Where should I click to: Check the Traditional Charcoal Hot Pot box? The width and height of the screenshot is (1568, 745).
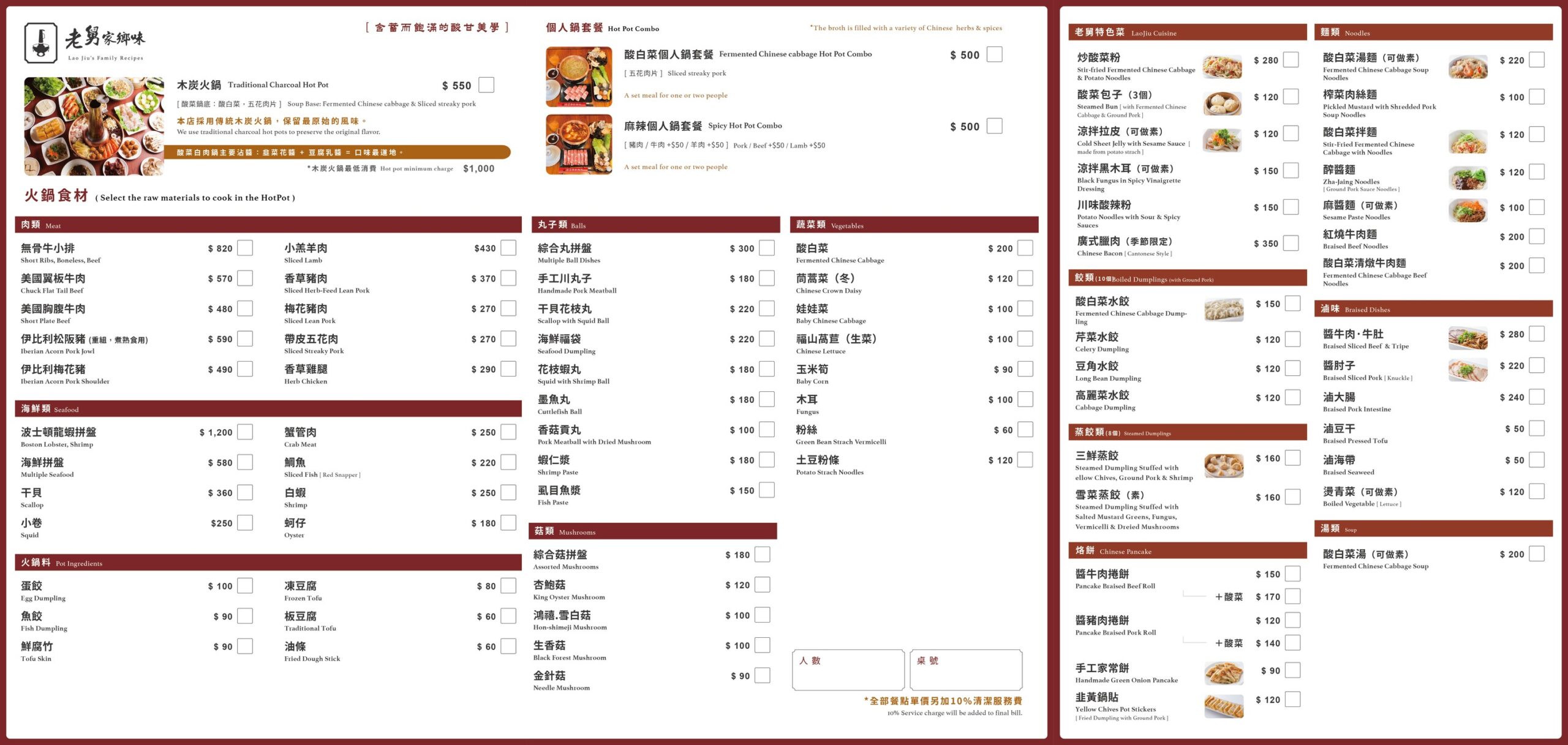pyautogui.click(x=486, y=85)
